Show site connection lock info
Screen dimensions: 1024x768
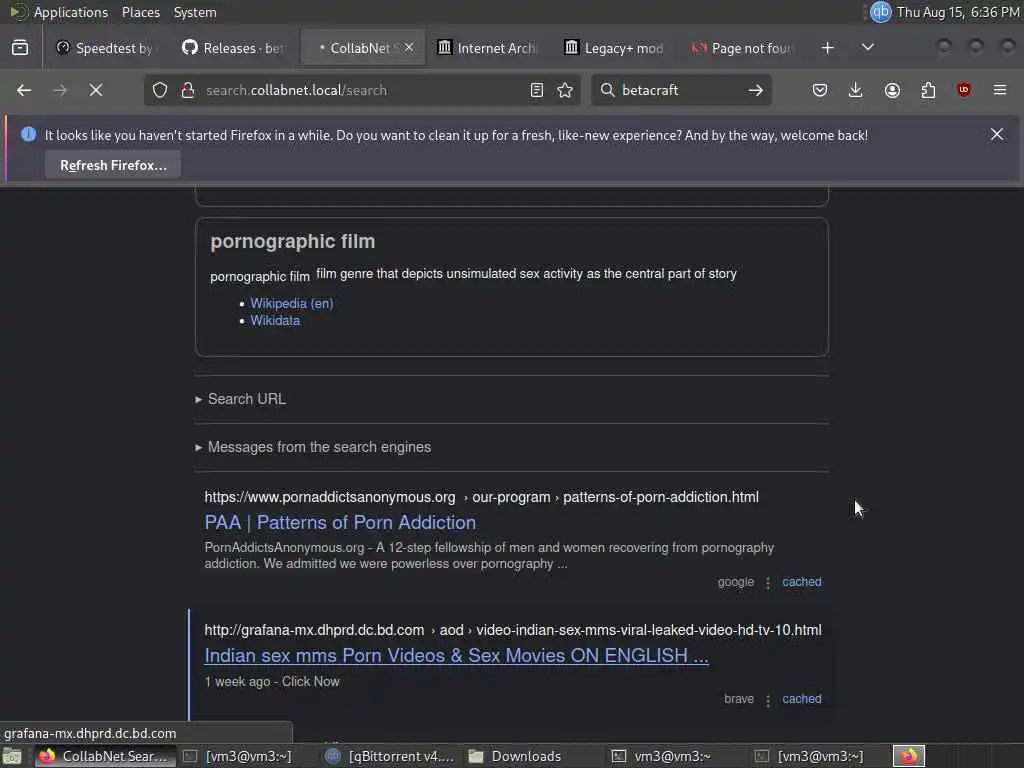[x=188, y=90]
